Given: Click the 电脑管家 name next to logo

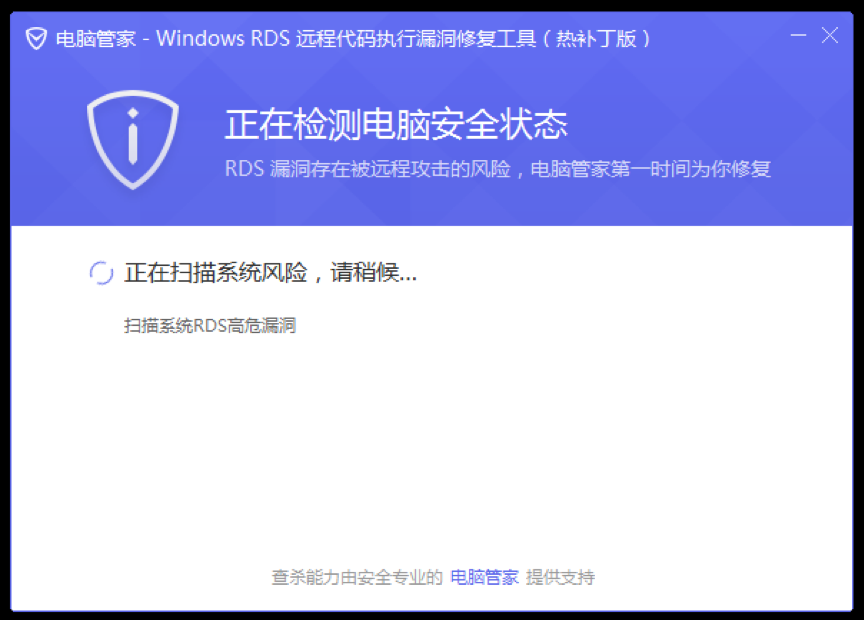Looking at the screenshot, I should point(96,39).
